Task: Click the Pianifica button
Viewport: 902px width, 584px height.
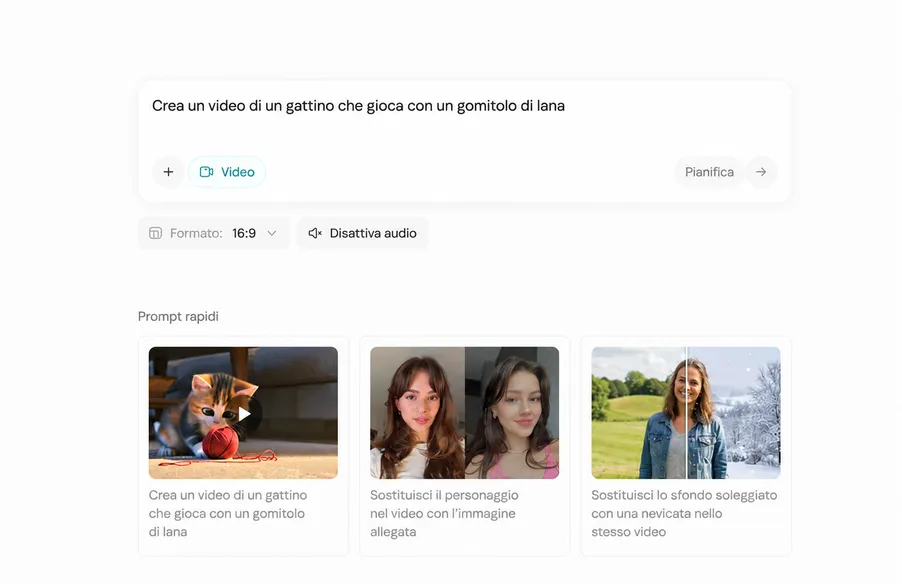Action: 709,172
